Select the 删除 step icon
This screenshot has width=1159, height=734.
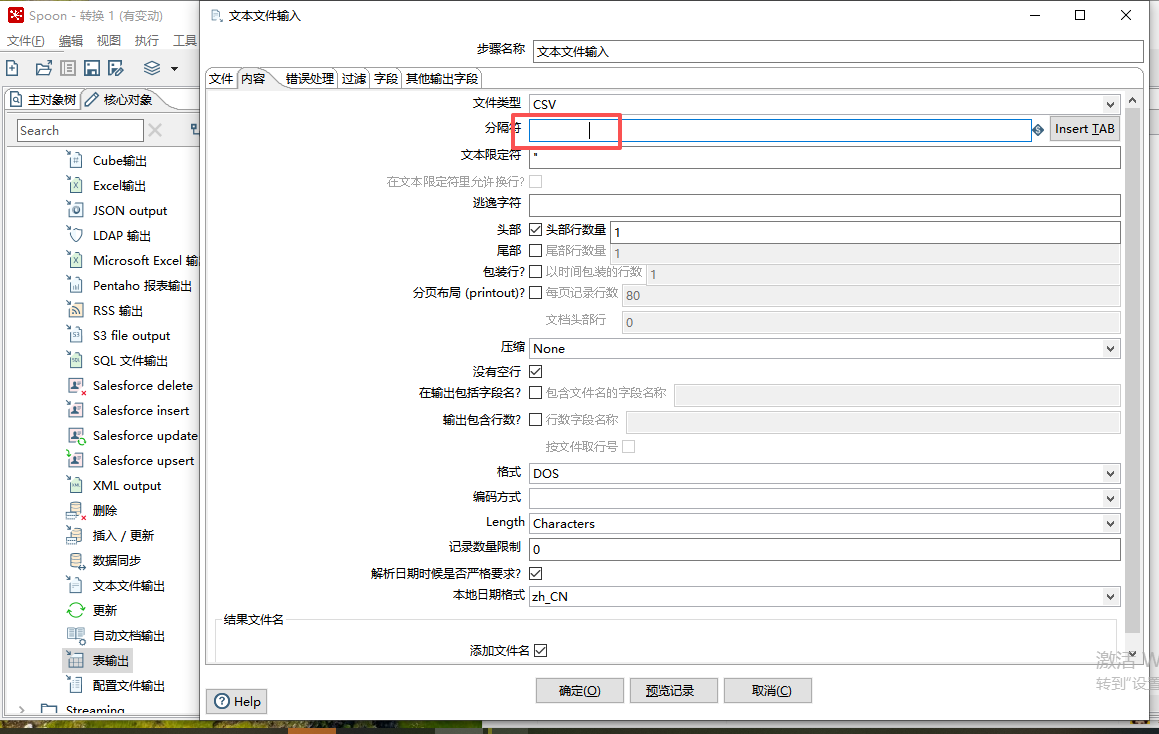coord(75,510)
